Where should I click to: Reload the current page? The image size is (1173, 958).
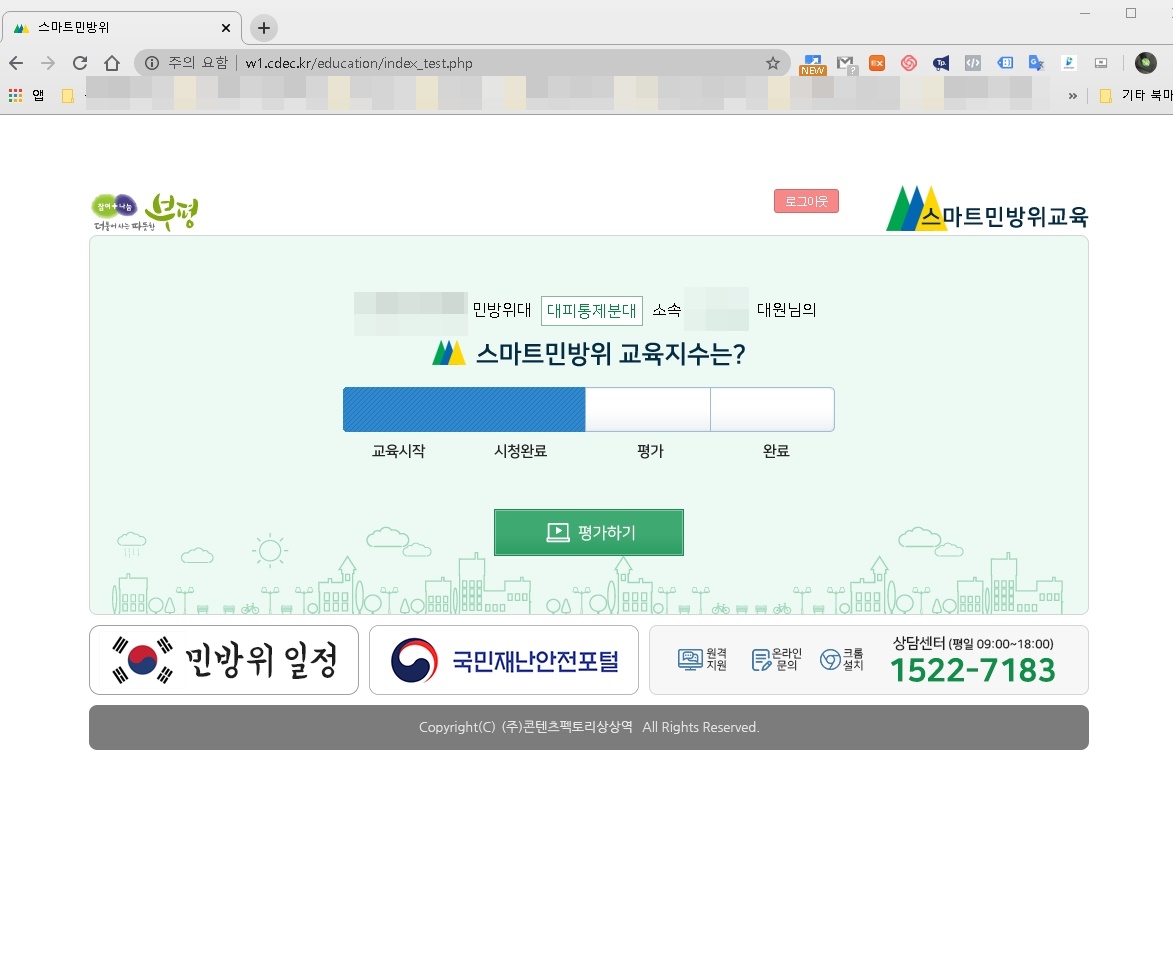[x=80, y=64]
